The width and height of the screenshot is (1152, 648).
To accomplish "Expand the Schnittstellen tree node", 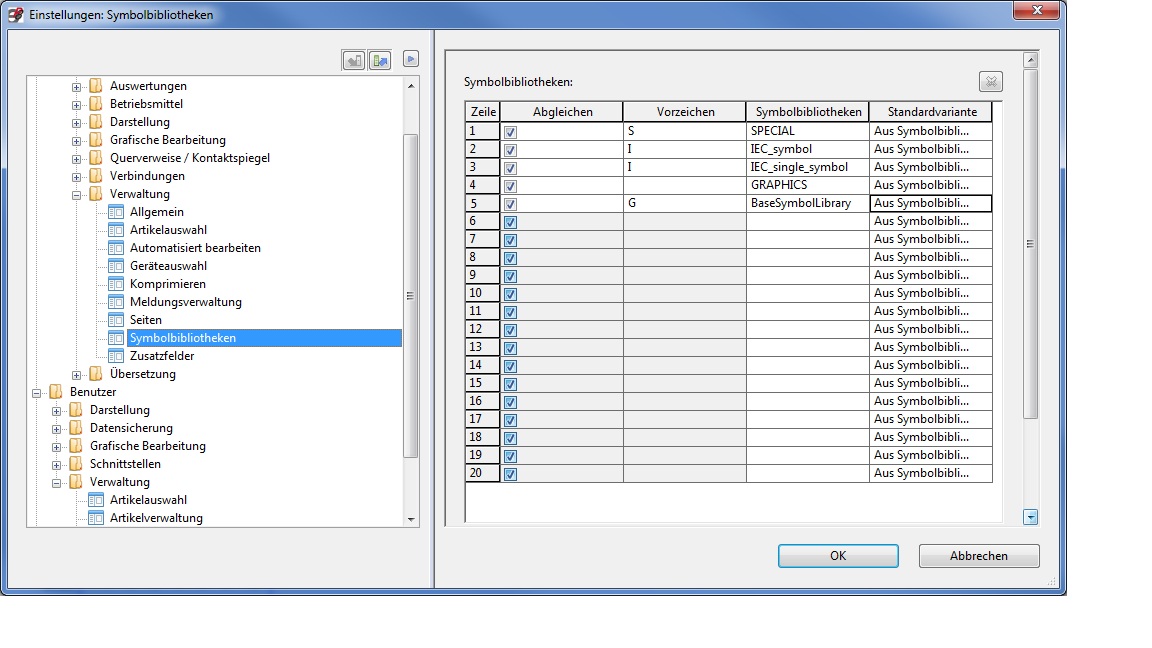I will pos(57,465).
